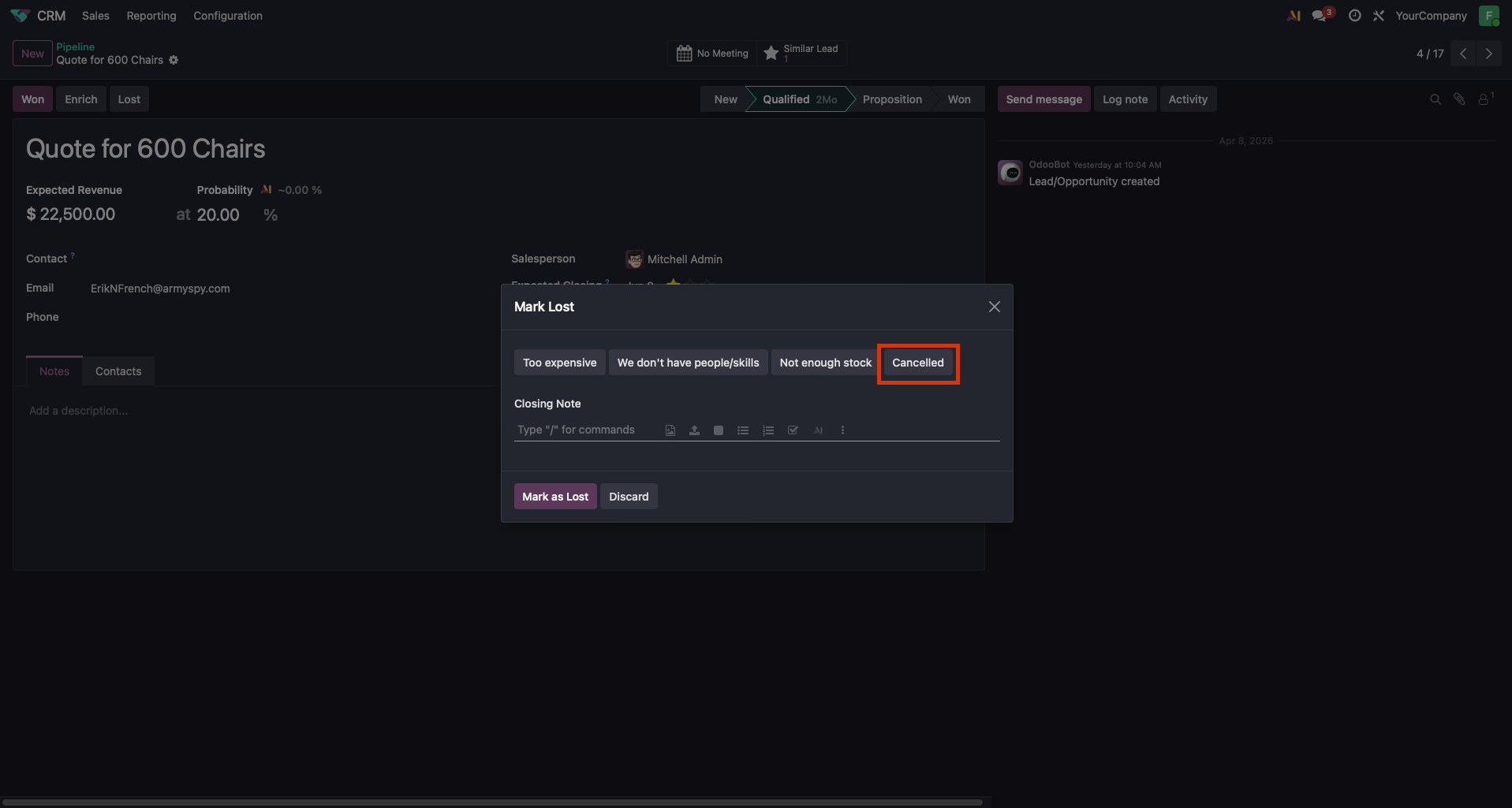Open the Configuration menu
This screenshot has width=1512, height=808.
[x=228, y=16]
